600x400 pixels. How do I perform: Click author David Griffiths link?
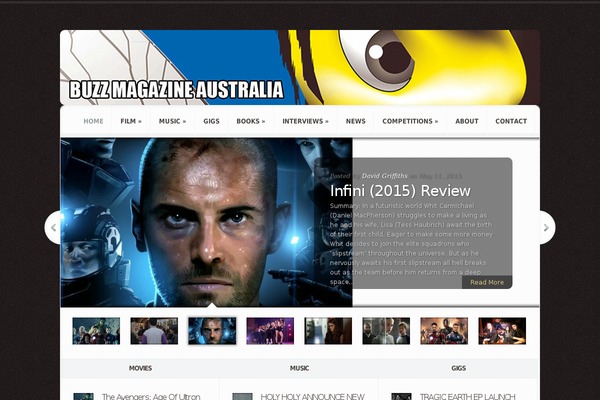pos(384,176)
